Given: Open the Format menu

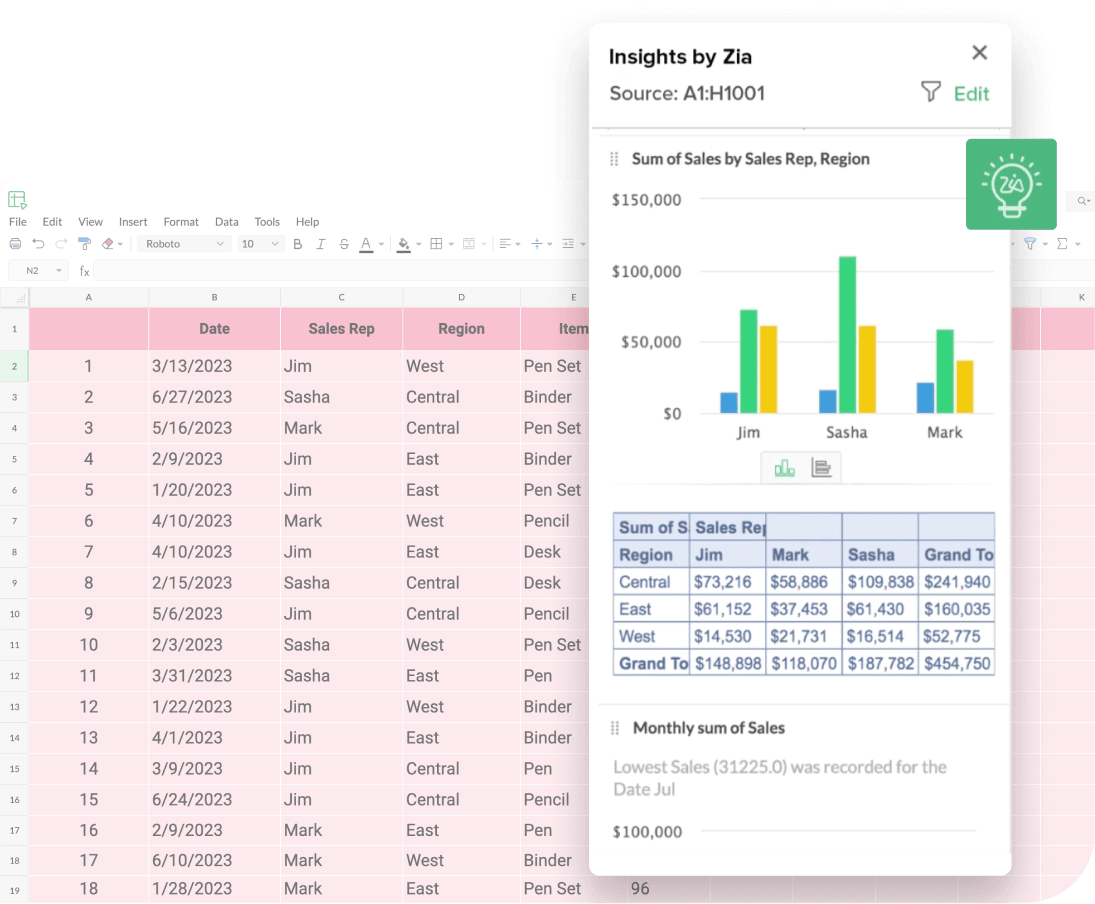Looking at the screenshot, I should tap(181, 221).
